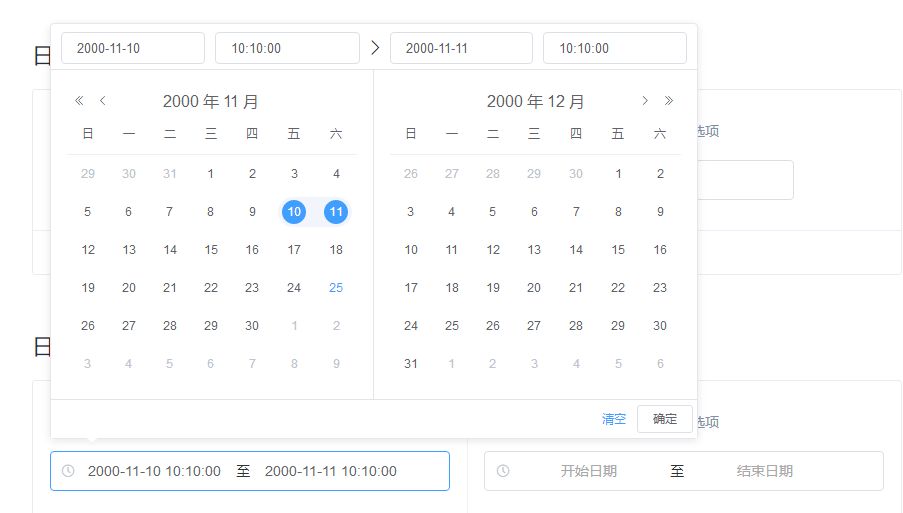Pick November 15 in the left calendar
Image resolution: width=903 pixels, height=513 pixels.
pos(211,250)
